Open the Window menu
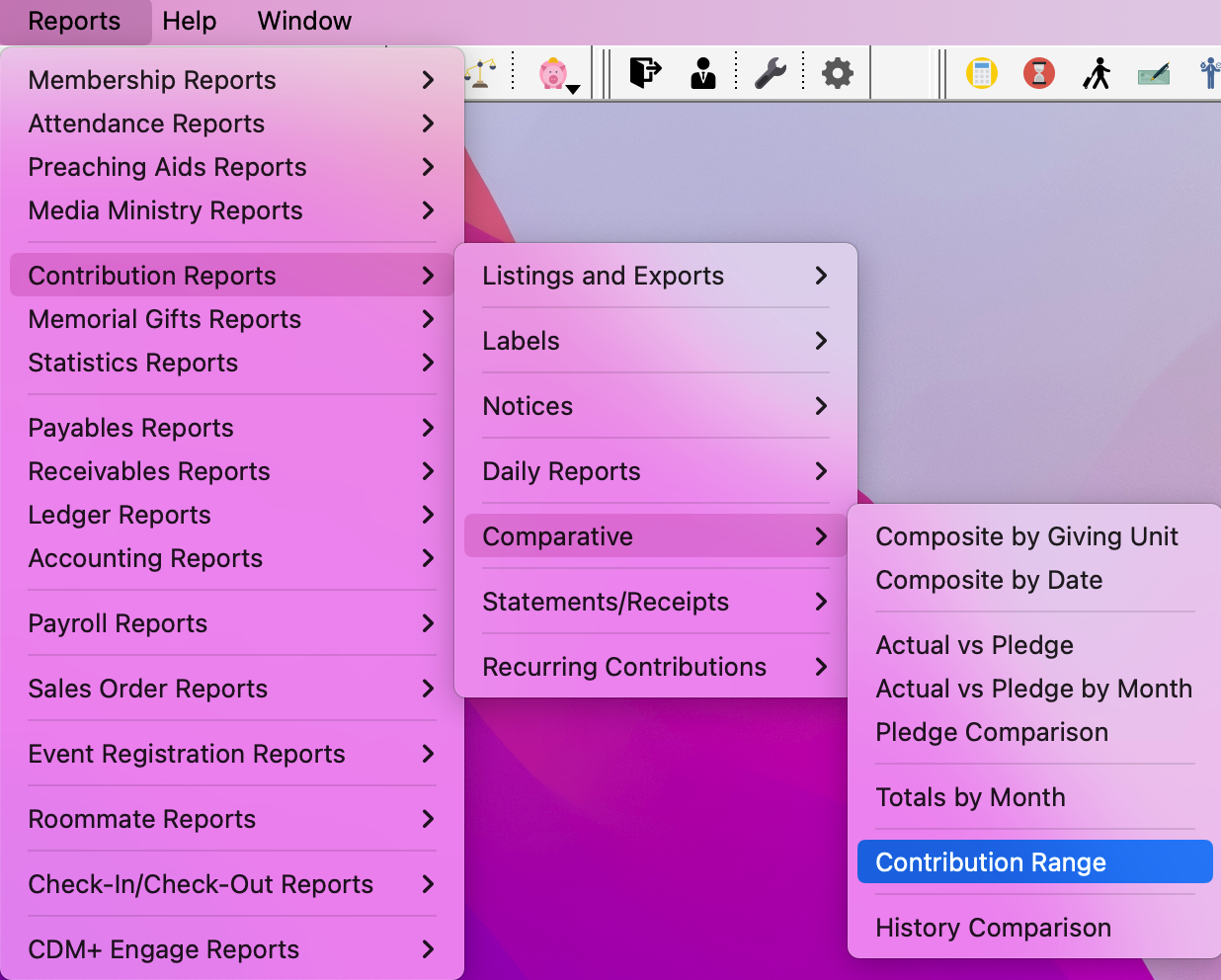Image resolution: width=1221 pixels, height=980 pixels. (304, 21)
